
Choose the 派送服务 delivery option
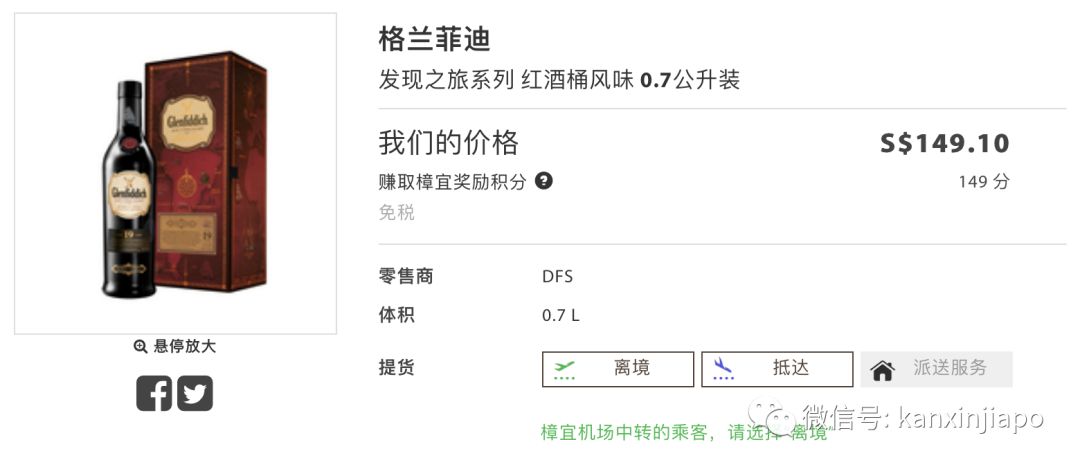click(x=936, y=369)
